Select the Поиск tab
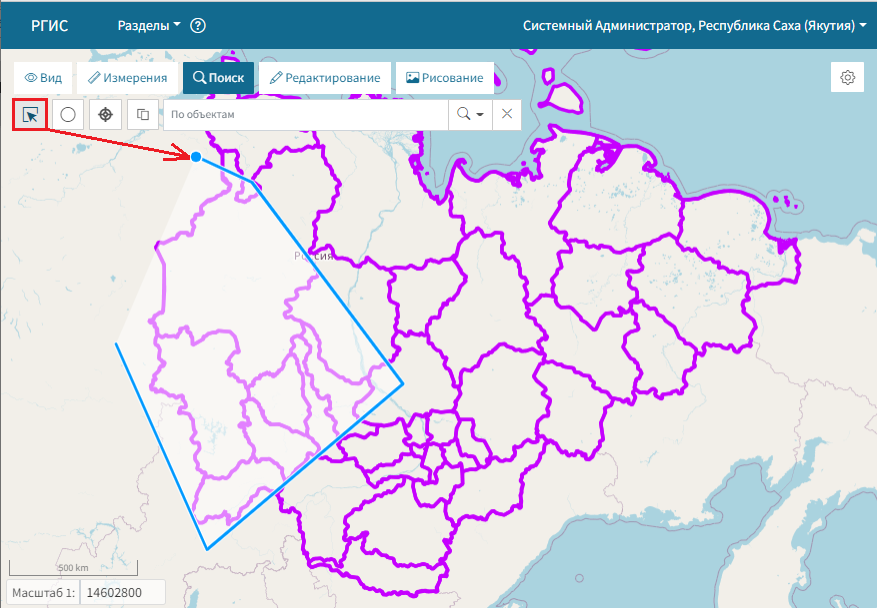Viewport: 877px width, 608px height. (x=218, y=78)
